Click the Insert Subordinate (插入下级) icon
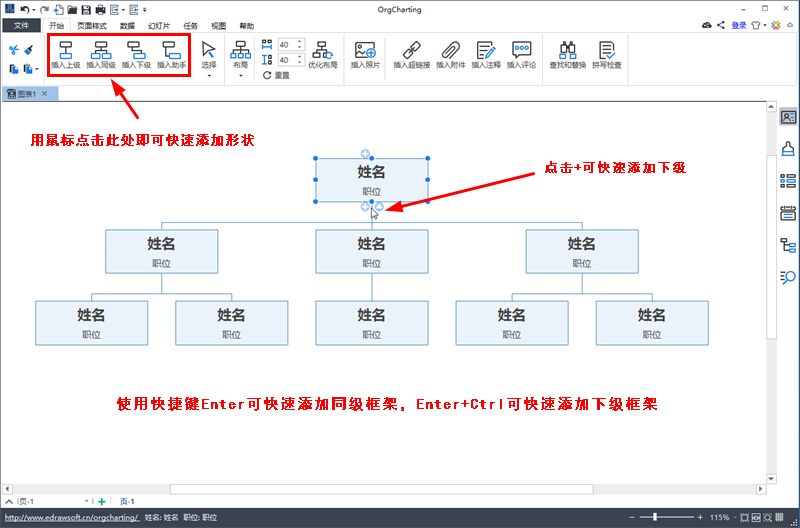The image size is (800, 528). pos(136,55)
